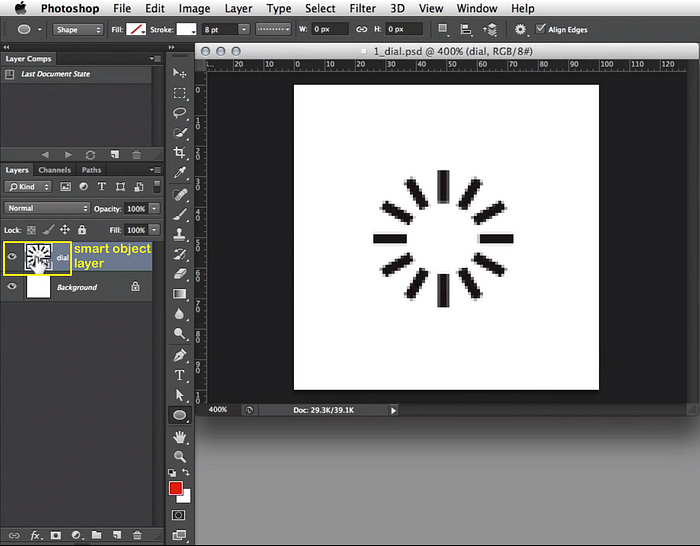Open the tool preset picker arrow

[39, 29]
